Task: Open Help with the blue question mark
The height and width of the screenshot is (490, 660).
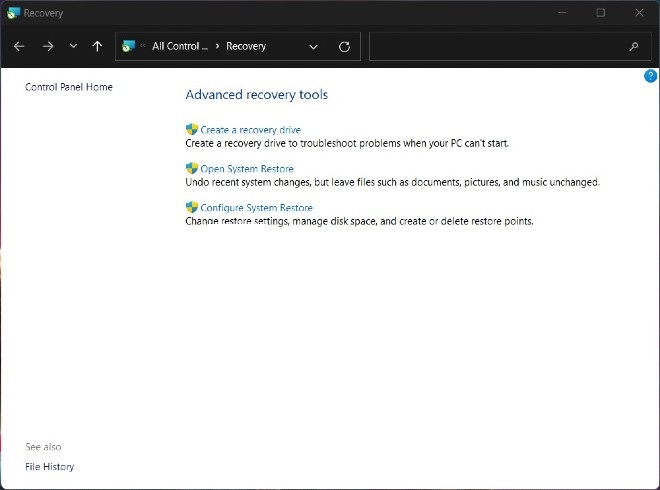Action: click(x=650, y=76)
